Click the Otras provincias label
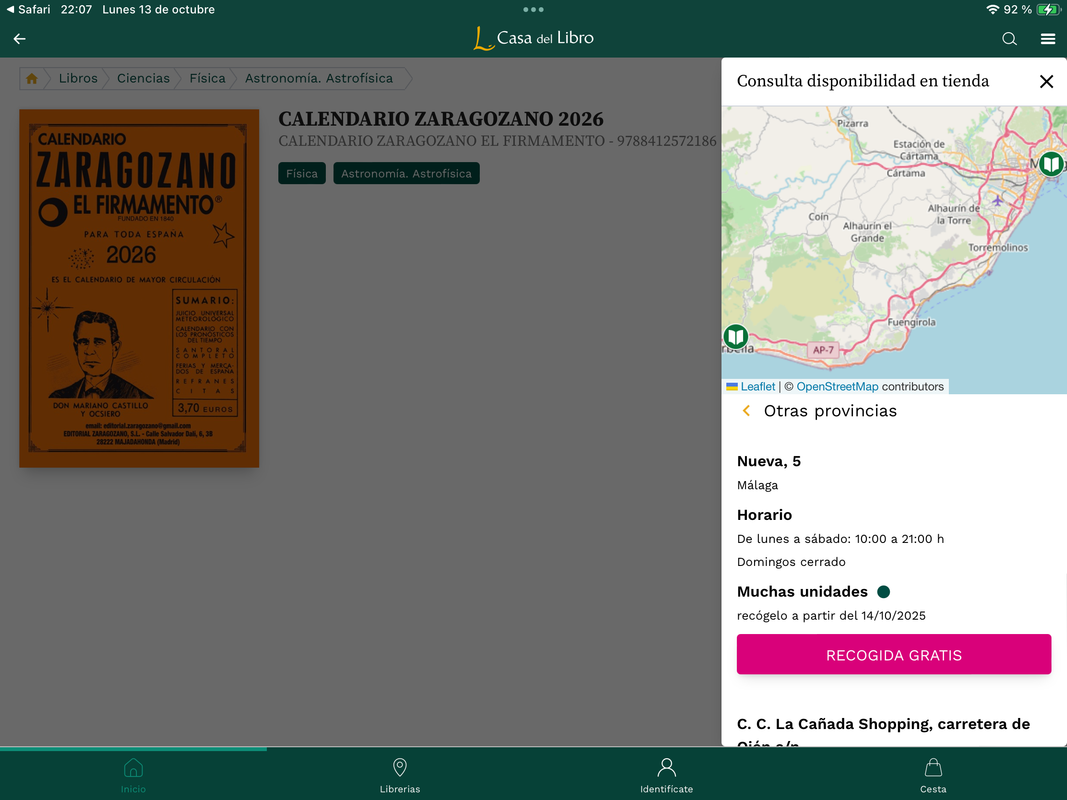The width and height of the screenshot is (1067, 800). [830, 411]
